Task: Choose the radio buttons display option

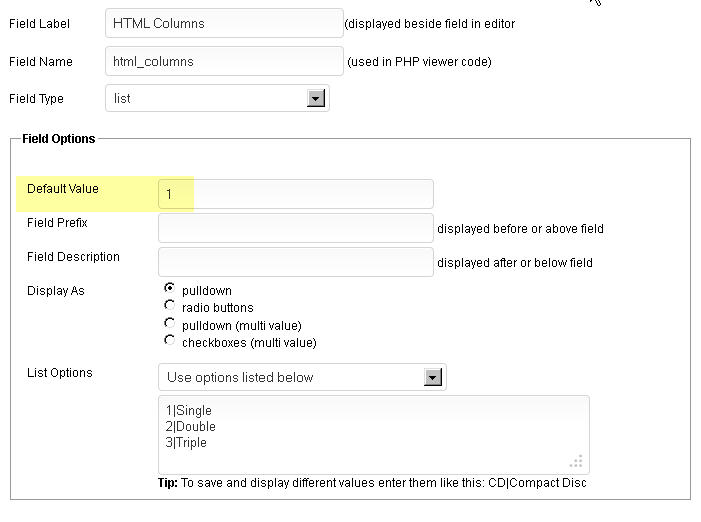Action: [x=169, y=306]
